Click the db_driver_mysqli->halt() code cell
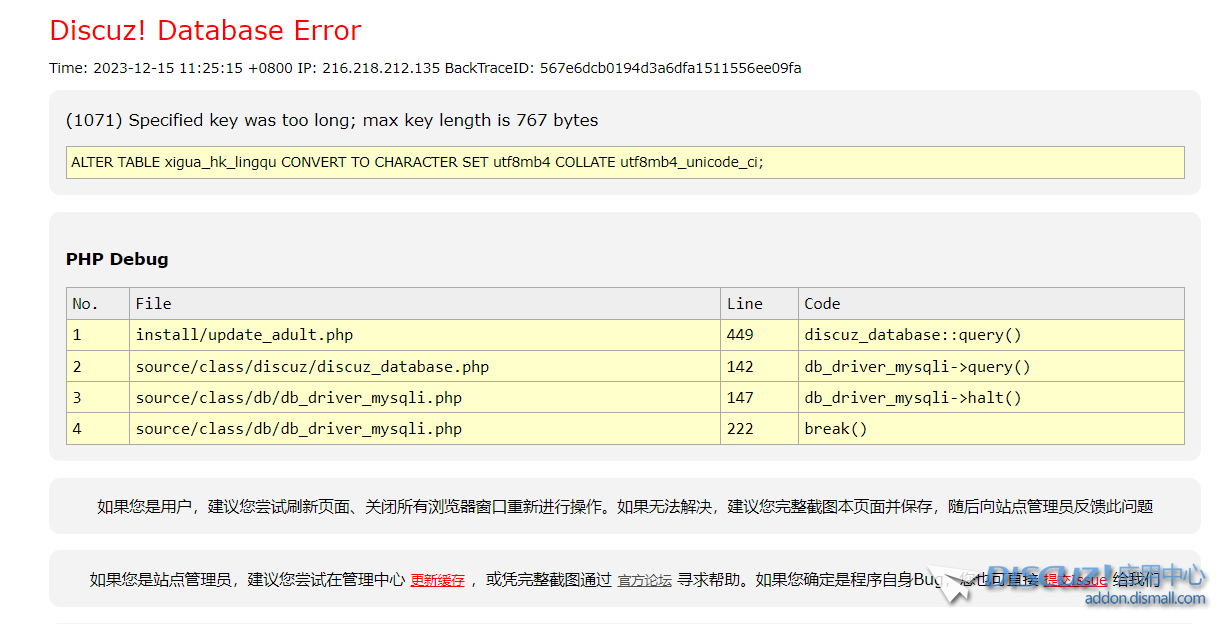Image resolution: width=1224 pixels, height=624 pixels. [913, 398]
